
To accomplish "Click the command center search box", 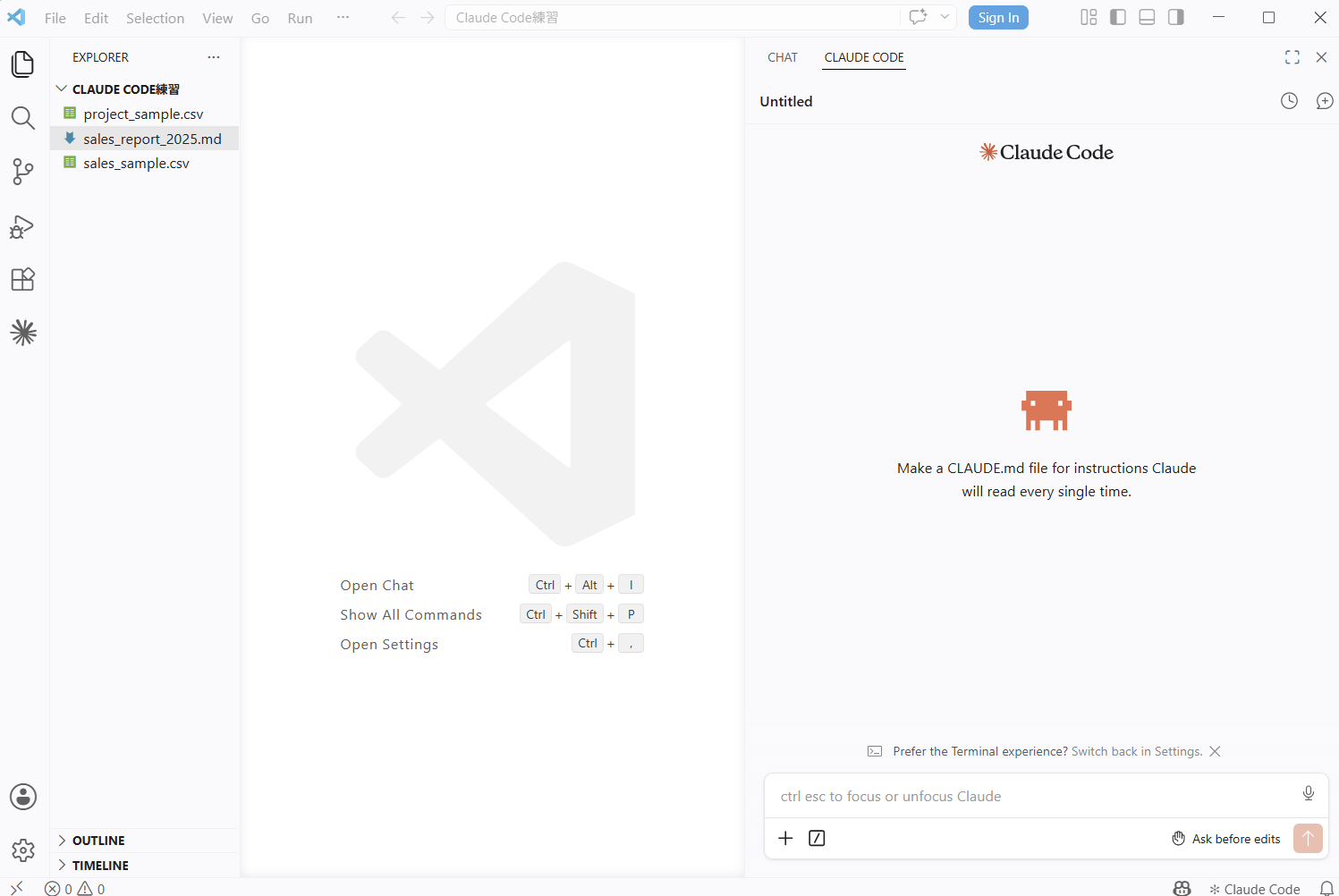I will (x=673, y=18).
